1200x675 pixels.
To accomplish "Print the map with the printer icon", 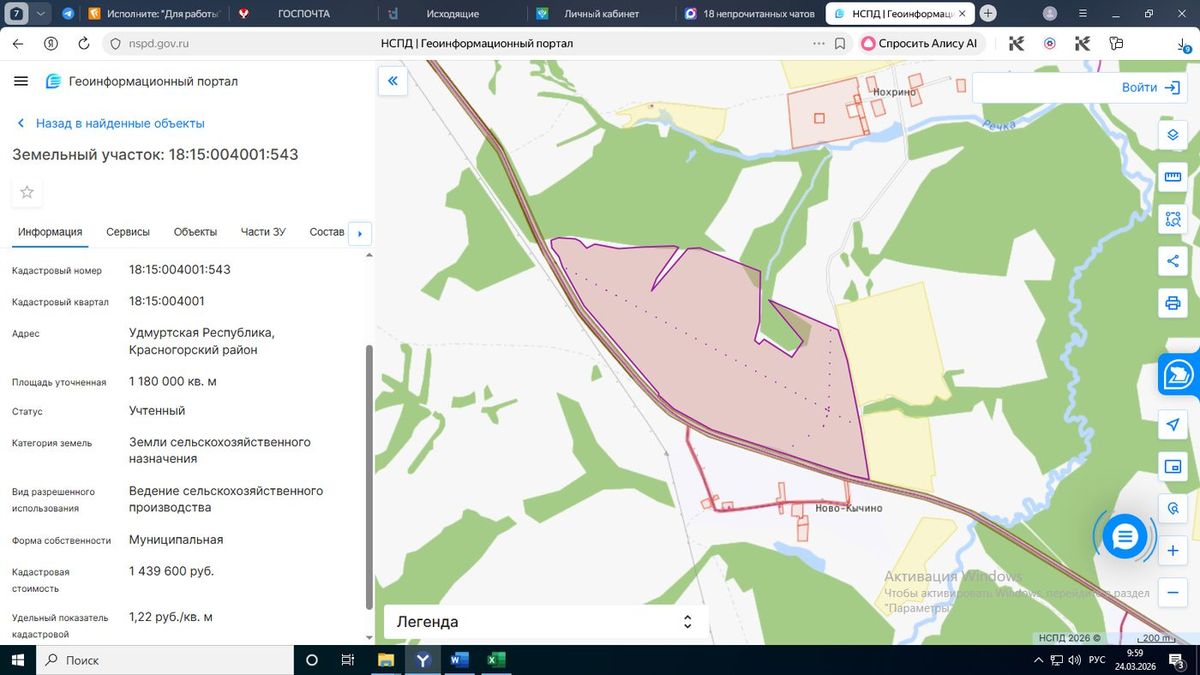I will tap(1173, 302).
